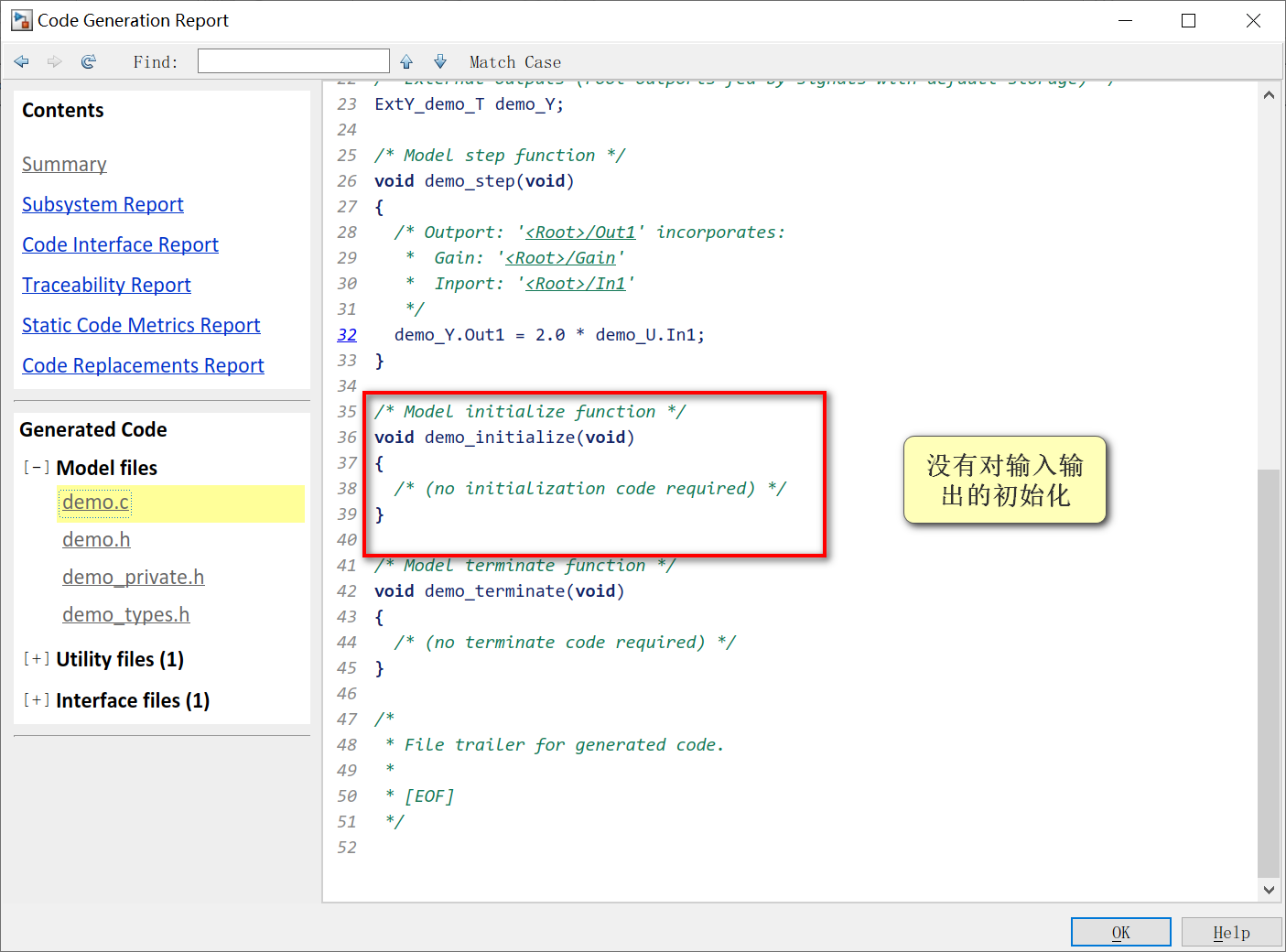Click the back navigation arrow
The image size is (1286, 952).
(x=22, y=61)
